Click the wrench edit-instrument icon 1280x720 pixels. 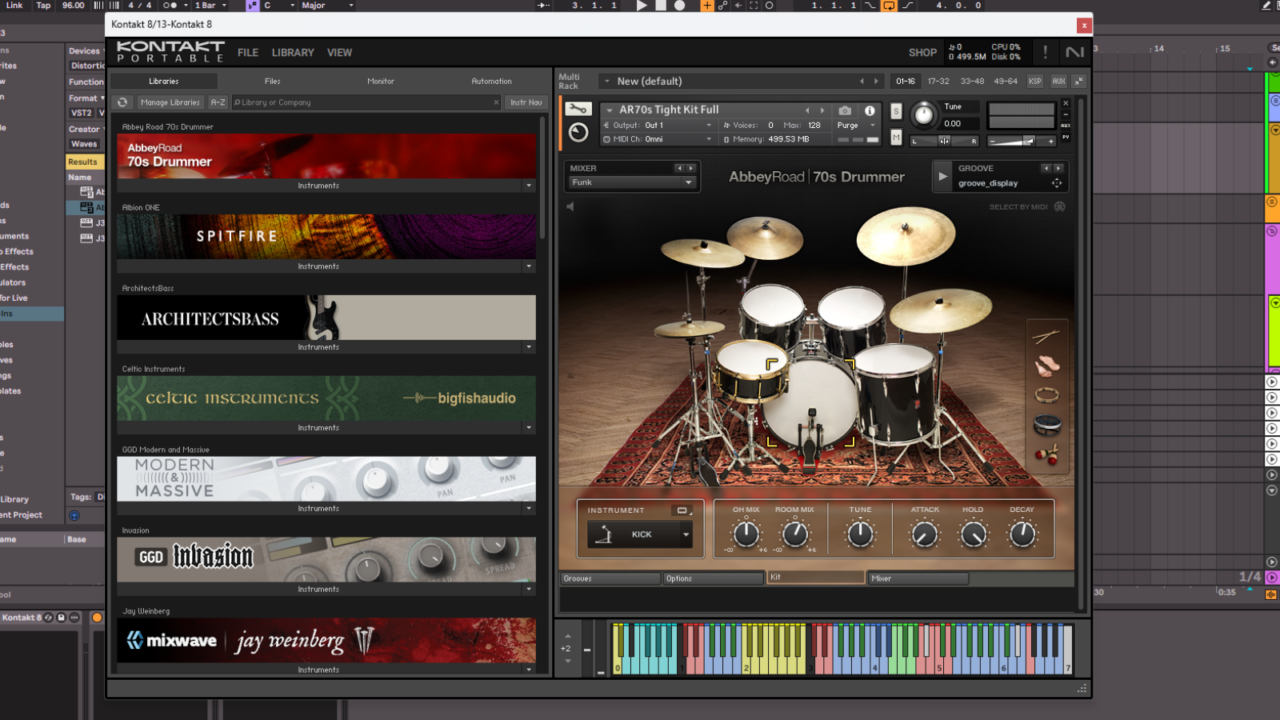point(578,110)
